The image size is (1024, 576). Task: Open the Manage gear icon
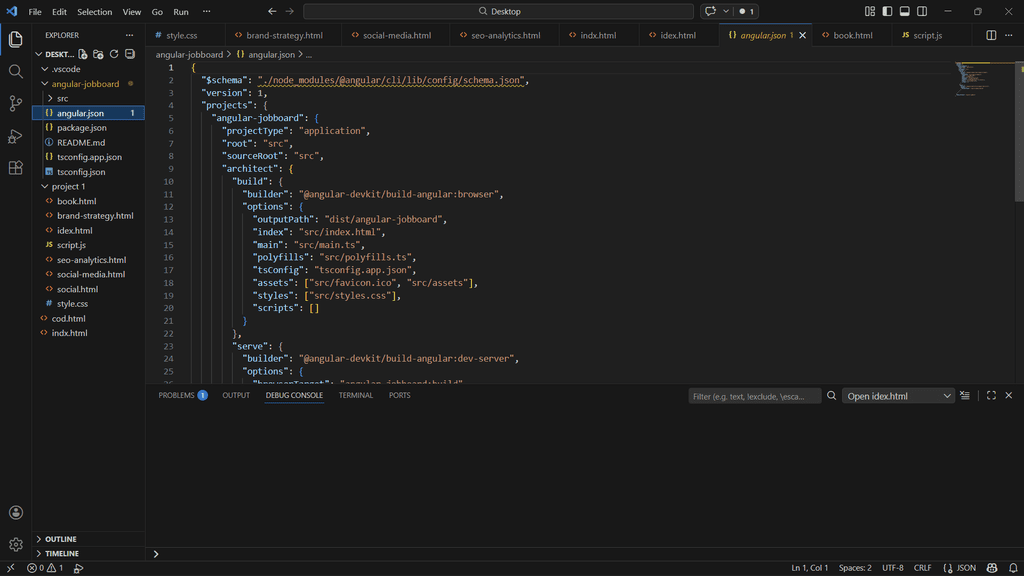click(16, 544)
